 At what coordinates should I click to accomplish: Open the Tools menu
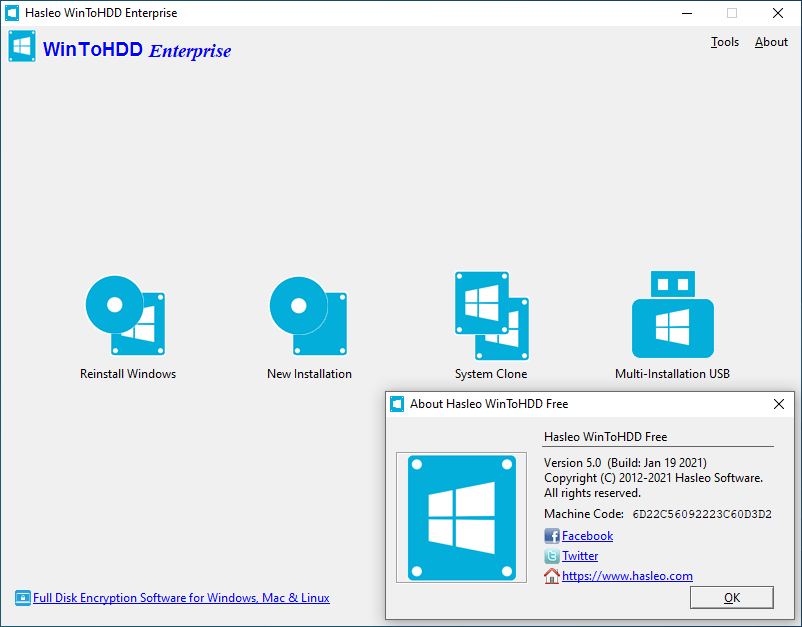click(x=724, y=42)
